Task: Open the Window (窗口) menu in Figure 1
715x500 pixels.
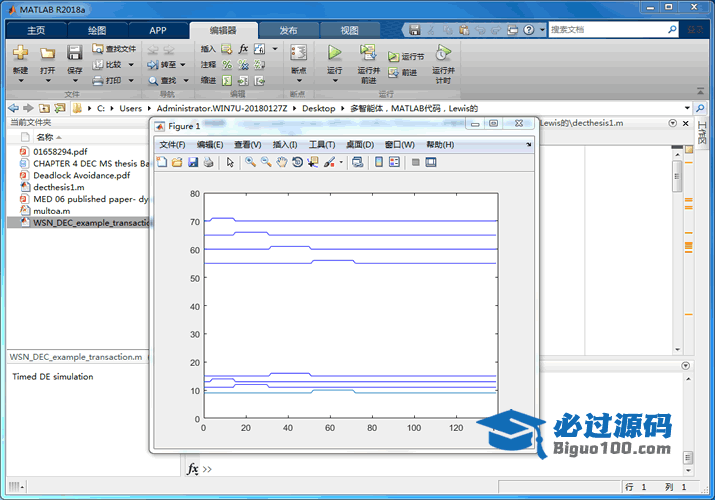Action: pyautogui.click(x=399, y=144)
